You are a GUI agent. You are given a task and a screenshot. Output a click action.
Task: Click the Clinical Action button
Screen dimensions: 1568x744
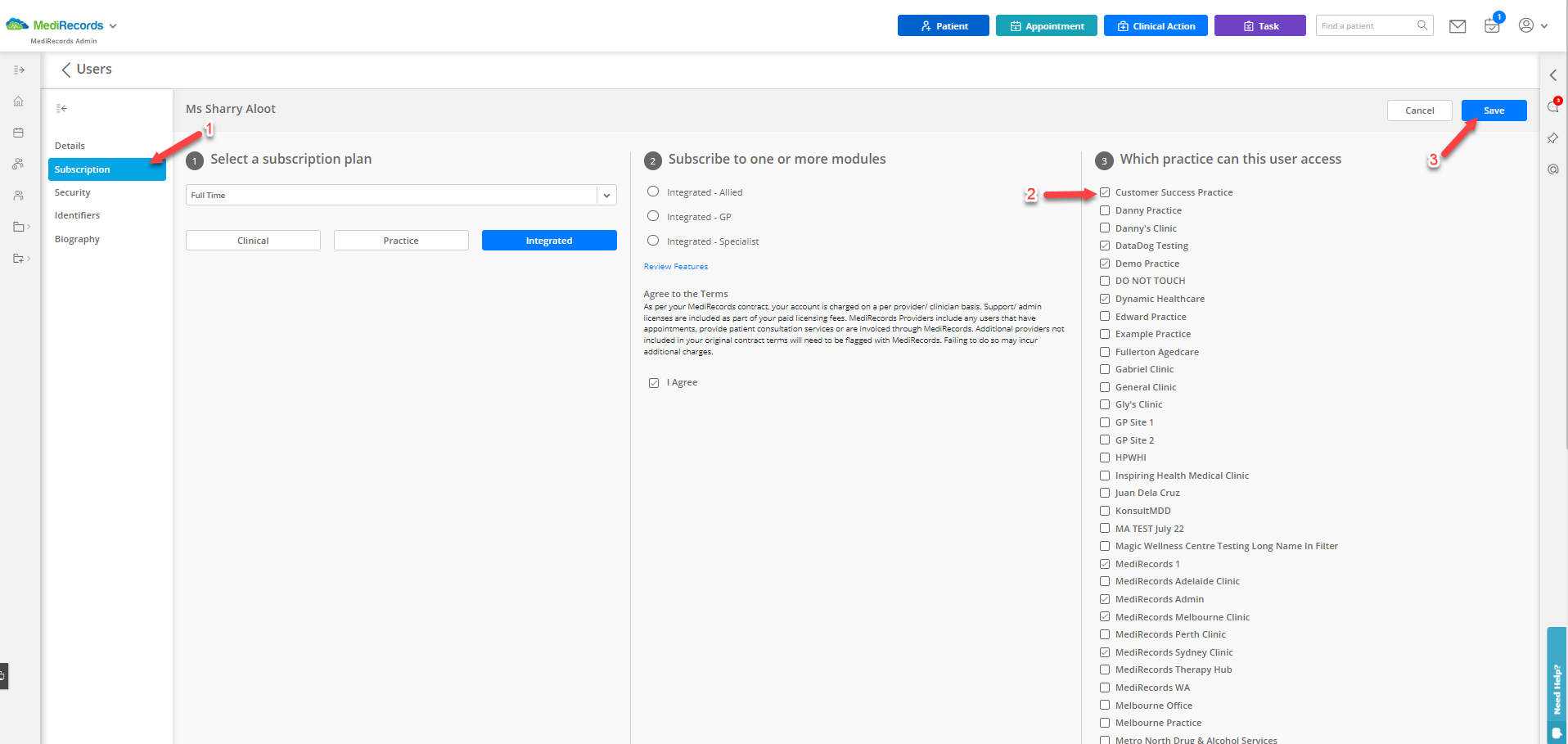pyautogui.click(x=1156, y=26)
